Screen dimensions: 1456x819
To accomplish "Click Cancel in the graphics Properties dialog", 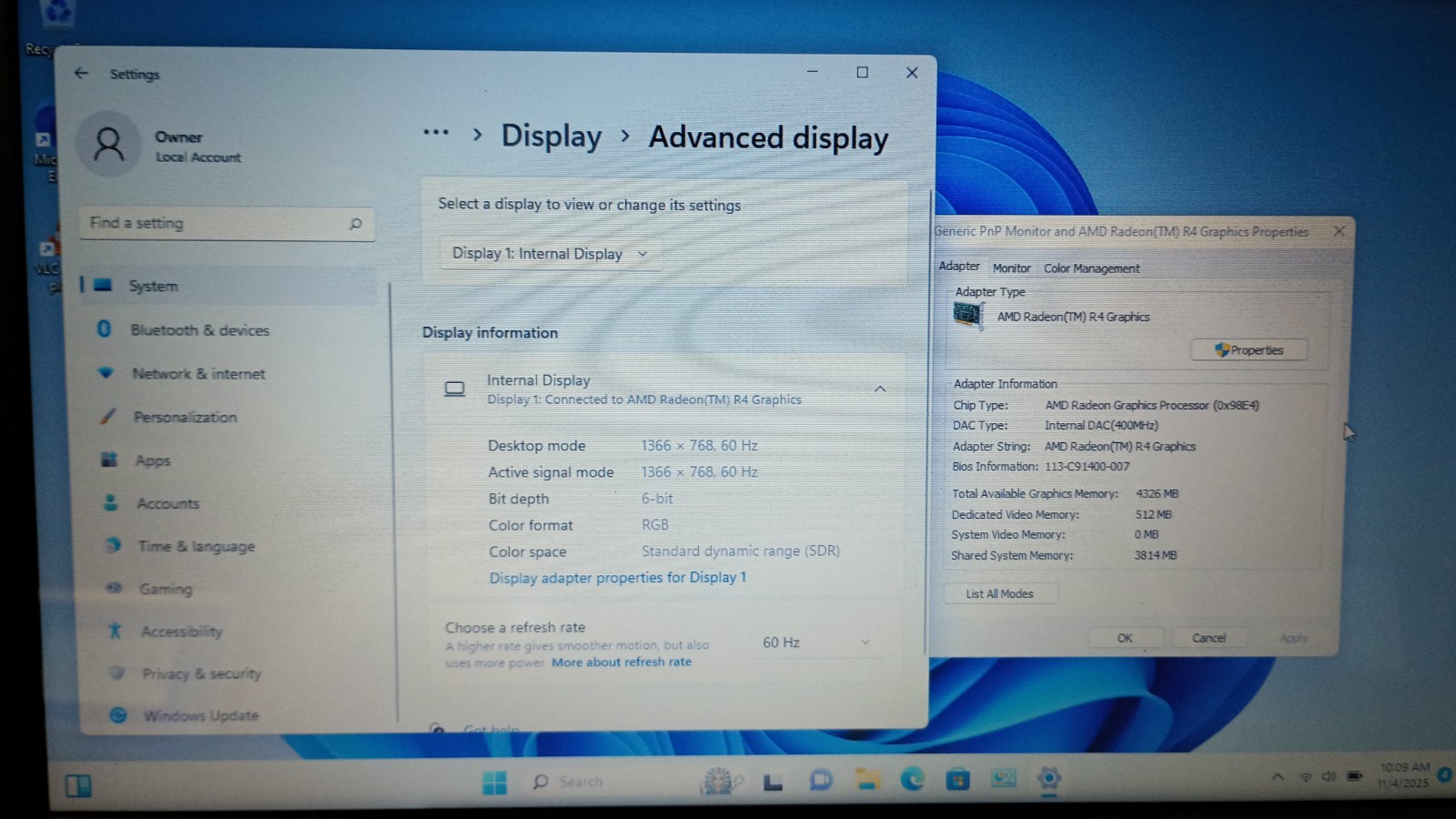I will [x=1208, y=638].
